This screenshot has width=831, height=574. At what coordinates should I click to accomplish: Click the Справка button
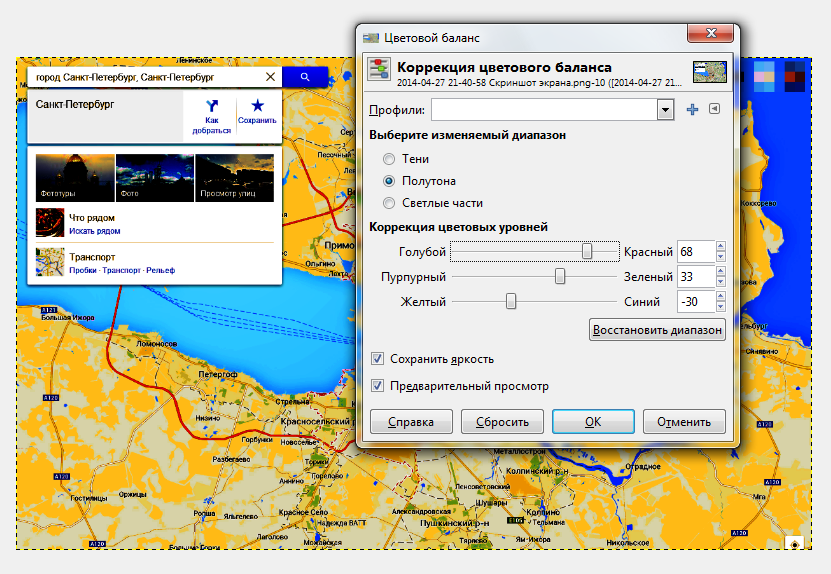411,422
